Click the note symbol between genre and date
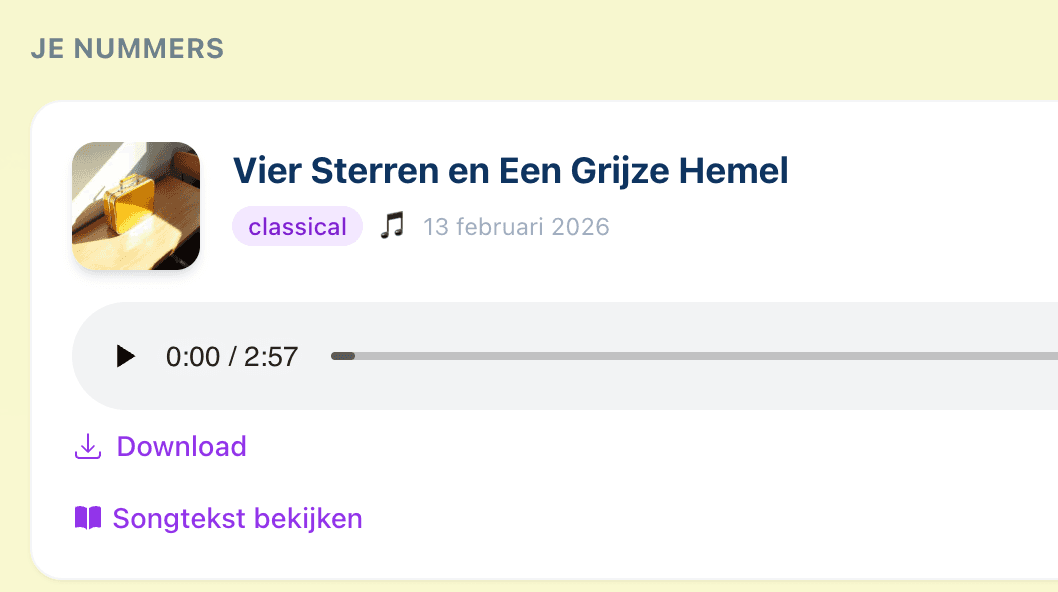 pos(393,226)
